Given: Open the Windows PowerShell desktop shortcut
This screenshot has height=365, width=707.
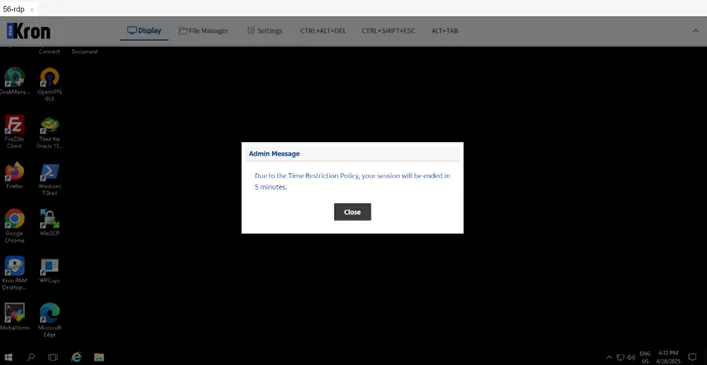Looking at the screenshot, I should 50,179.
